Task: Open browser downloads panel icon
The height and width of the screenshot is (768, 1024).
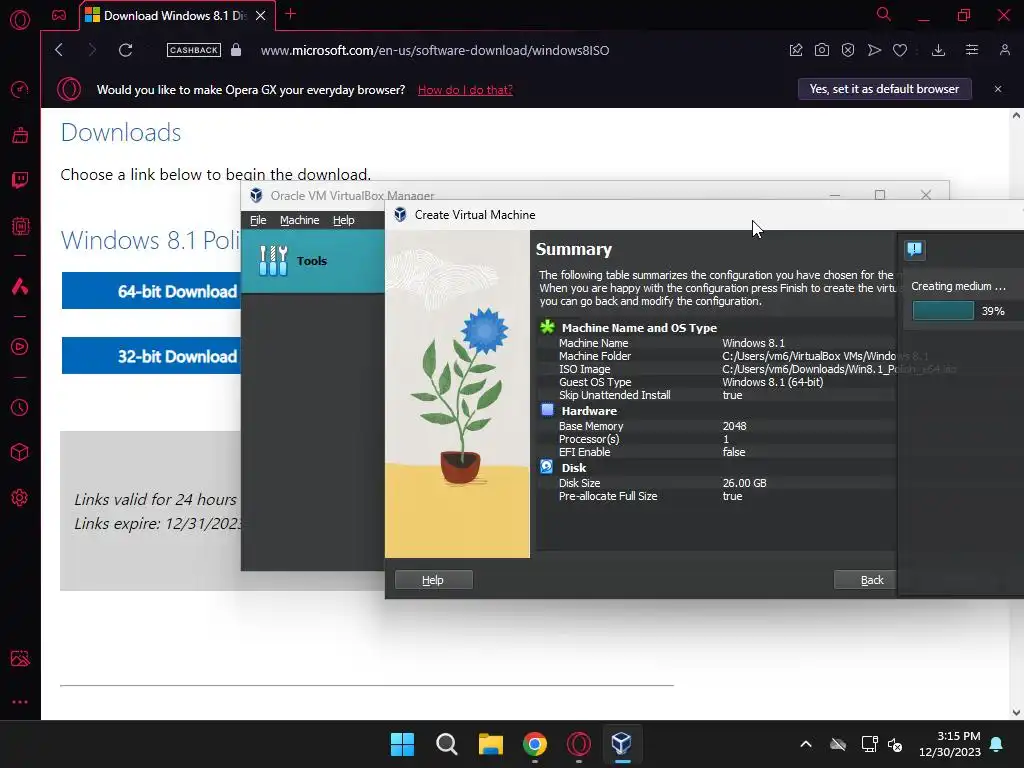Action: click(938, 50)
